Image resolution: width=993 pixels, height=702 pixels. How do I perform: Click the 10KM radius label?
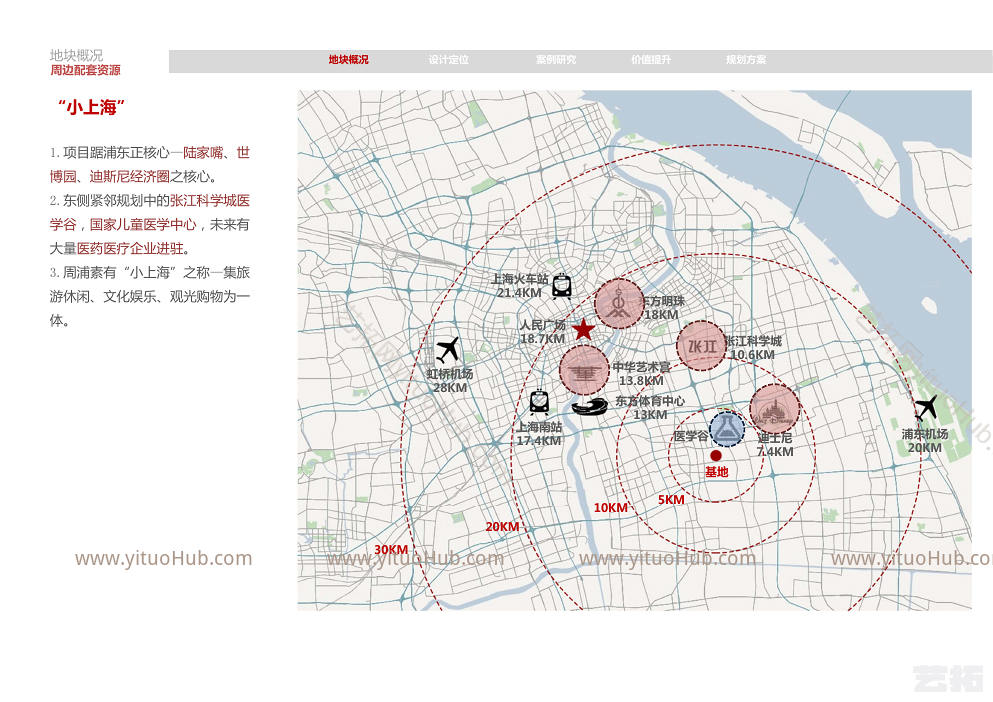tap(610, 508)
